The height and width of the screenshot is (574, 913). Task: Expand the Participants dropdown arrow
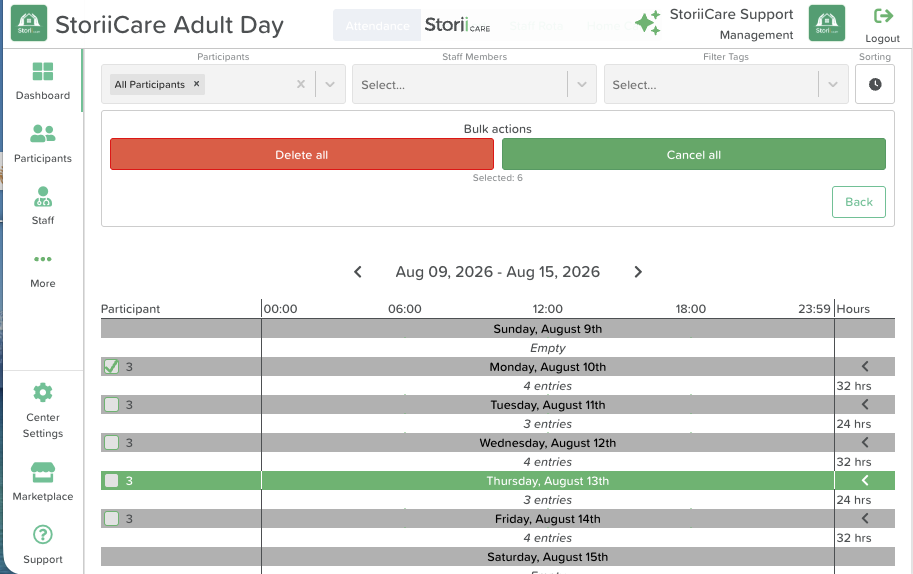(330, 84)
